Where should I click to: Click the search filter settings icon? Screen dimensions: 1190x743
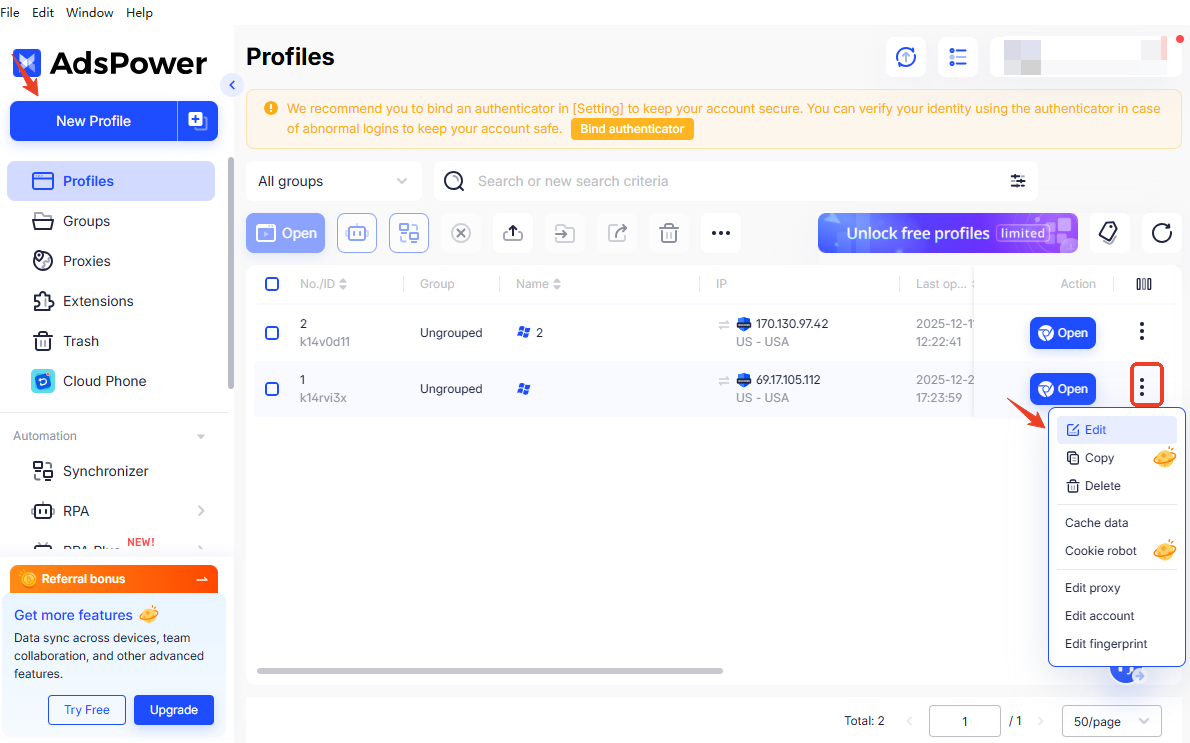click(x=1017, y=181)
